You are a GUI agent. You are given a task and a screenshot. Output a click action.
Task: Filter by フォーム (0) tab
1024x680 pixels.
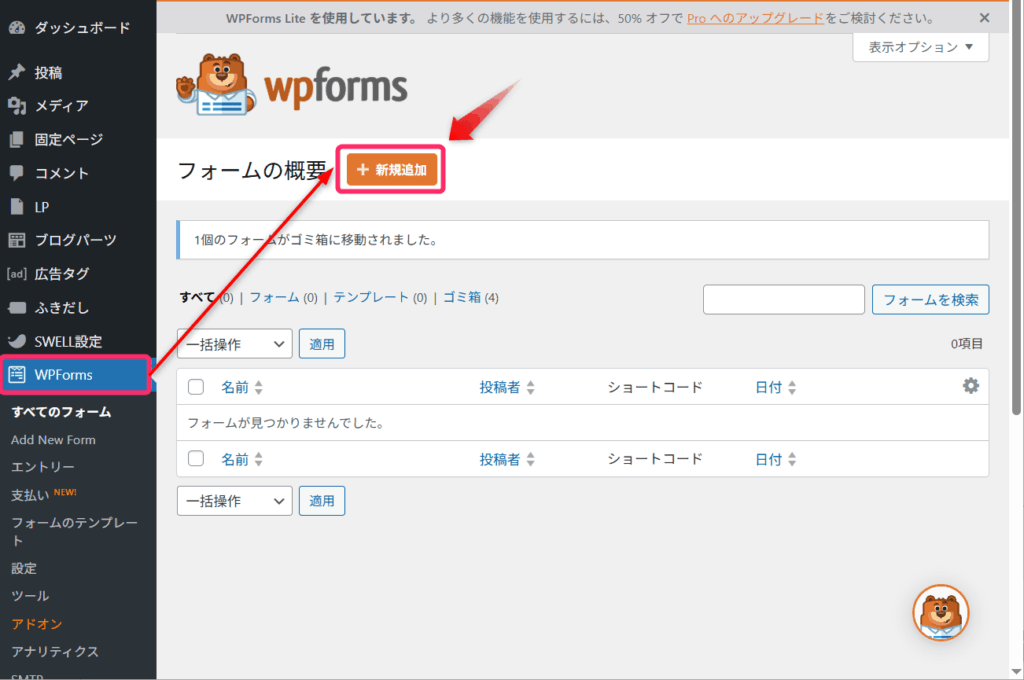tap(283, 297)
